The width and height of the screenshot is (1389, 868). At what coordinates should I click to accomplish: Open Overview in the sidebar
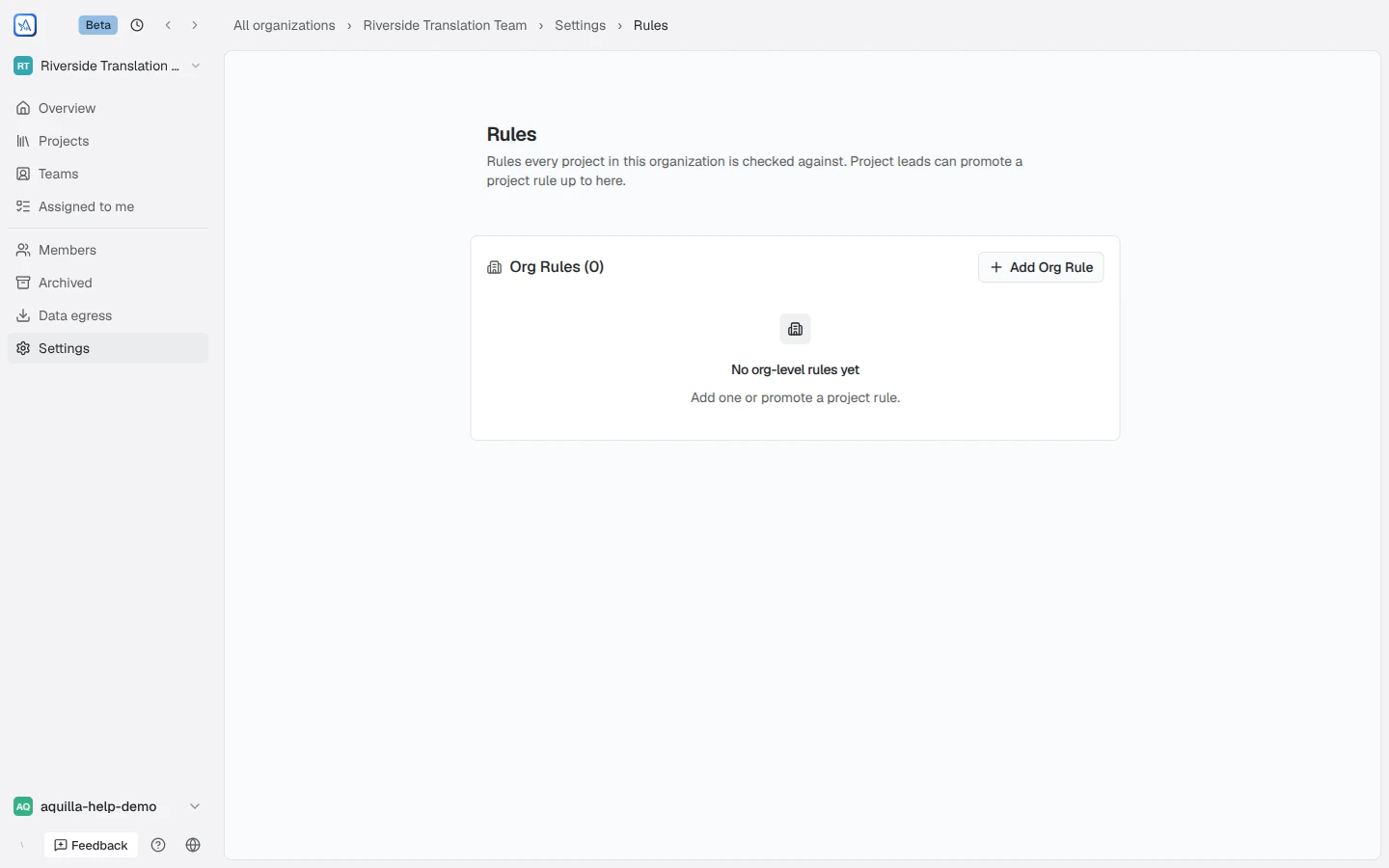click(108, 108)
